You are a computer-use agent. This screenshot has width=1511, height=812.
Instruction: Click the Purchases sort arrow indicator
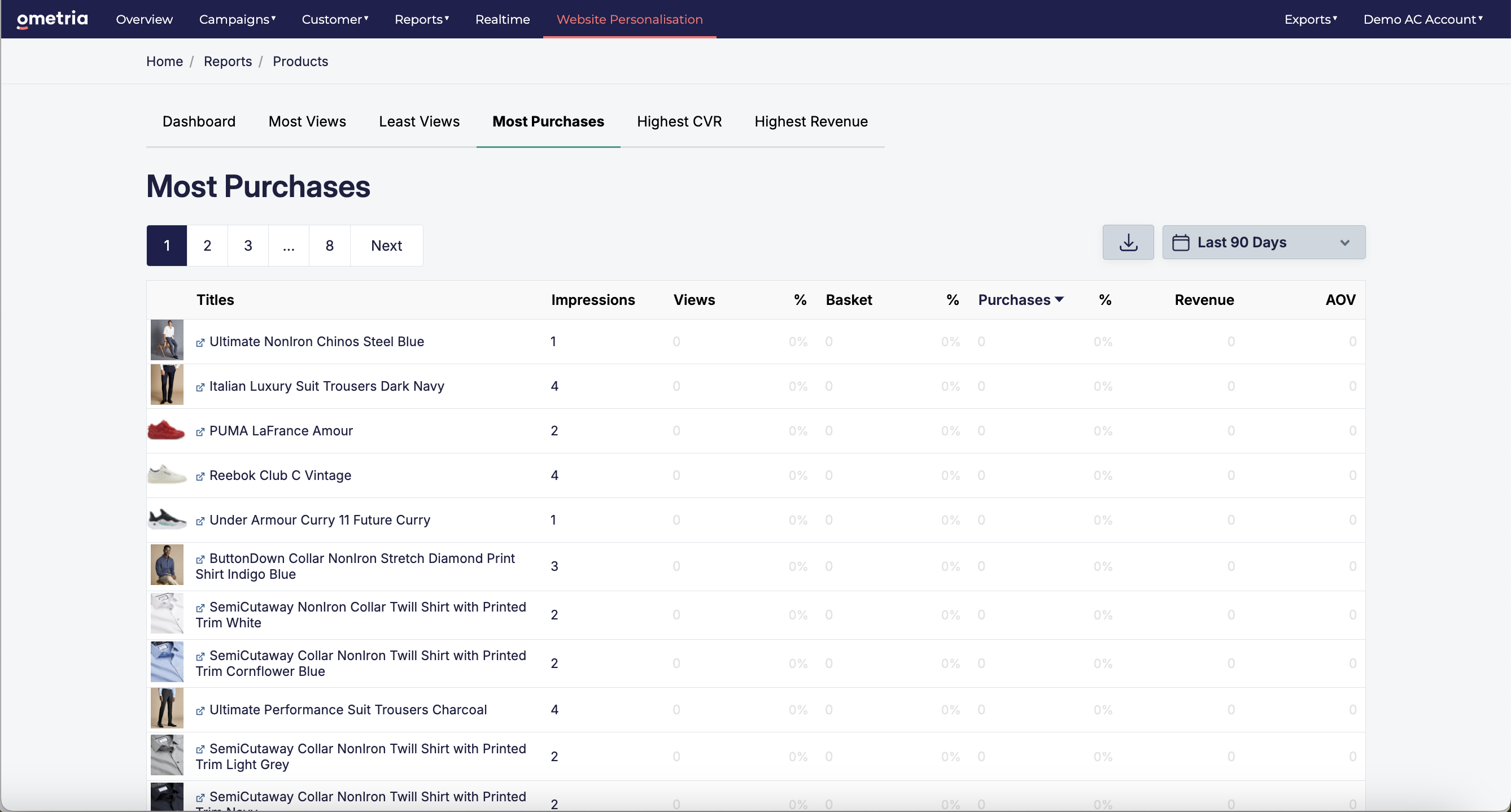tap(1059, 300)
